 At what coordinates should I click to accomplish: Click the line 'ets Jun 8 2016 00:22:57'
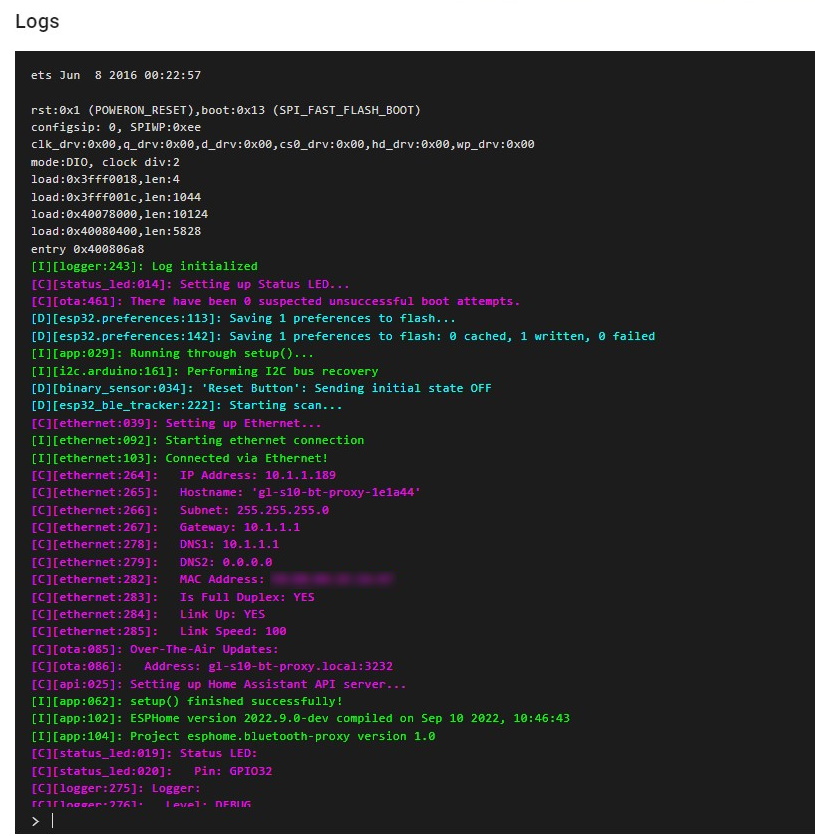tap(116, 75)
